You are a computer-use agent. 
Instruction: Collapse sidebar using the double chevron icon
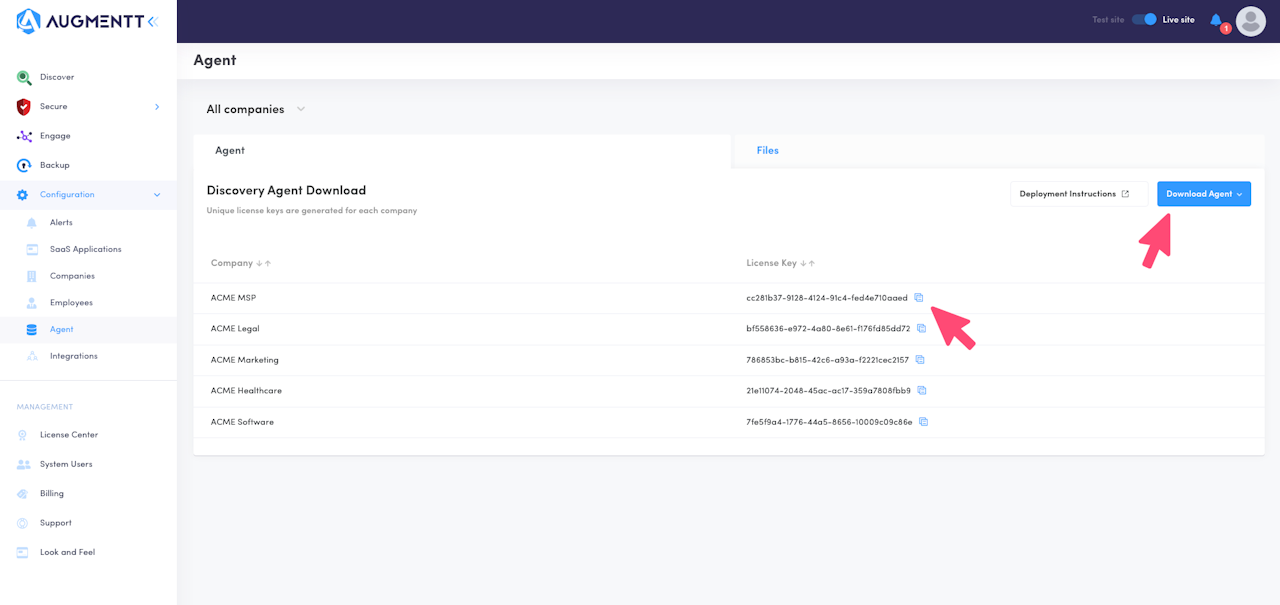pos(152,21)
